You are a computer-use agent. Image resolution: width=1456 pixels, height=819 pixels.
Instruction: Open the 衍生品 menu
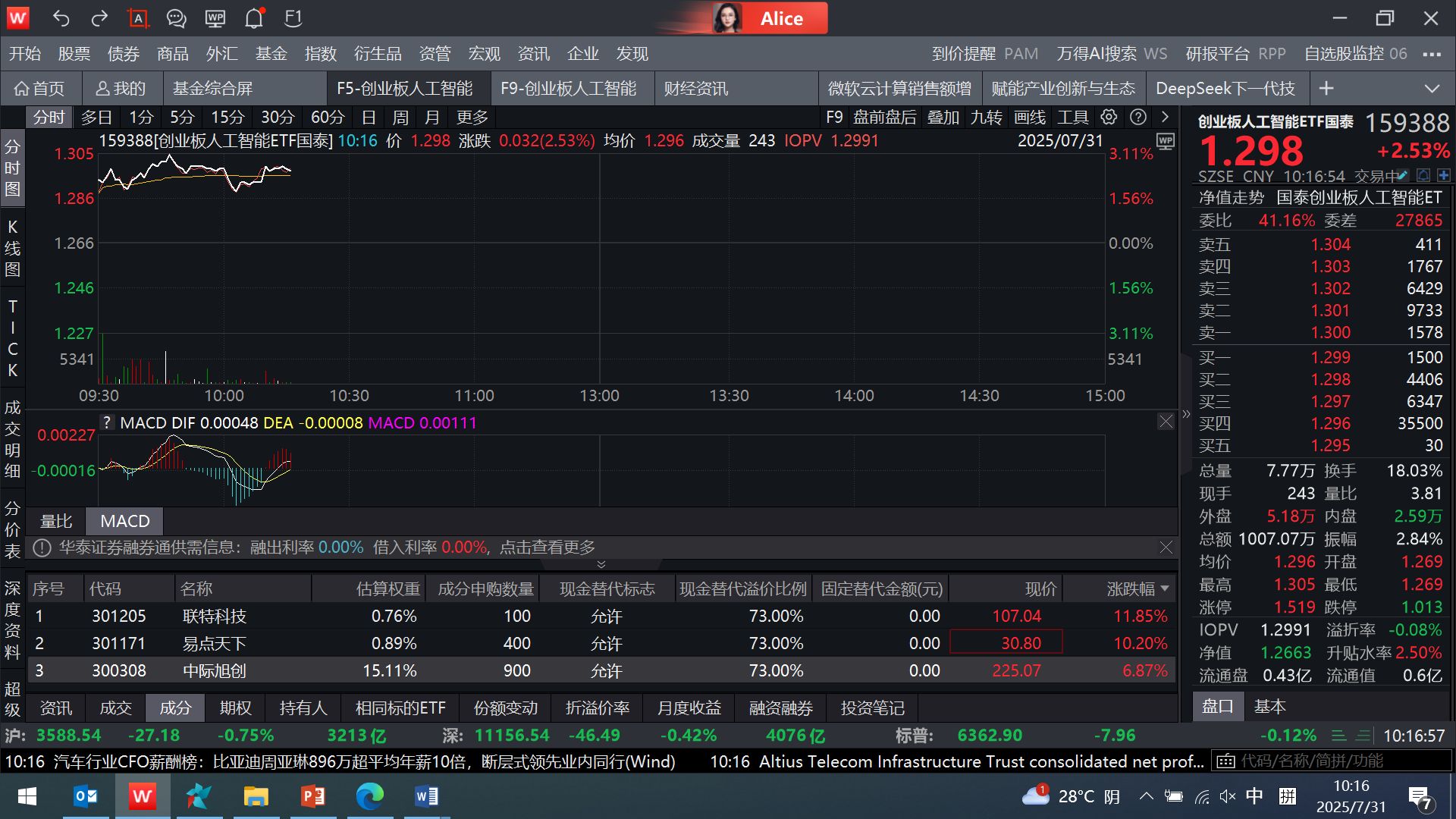click(378, 54)
